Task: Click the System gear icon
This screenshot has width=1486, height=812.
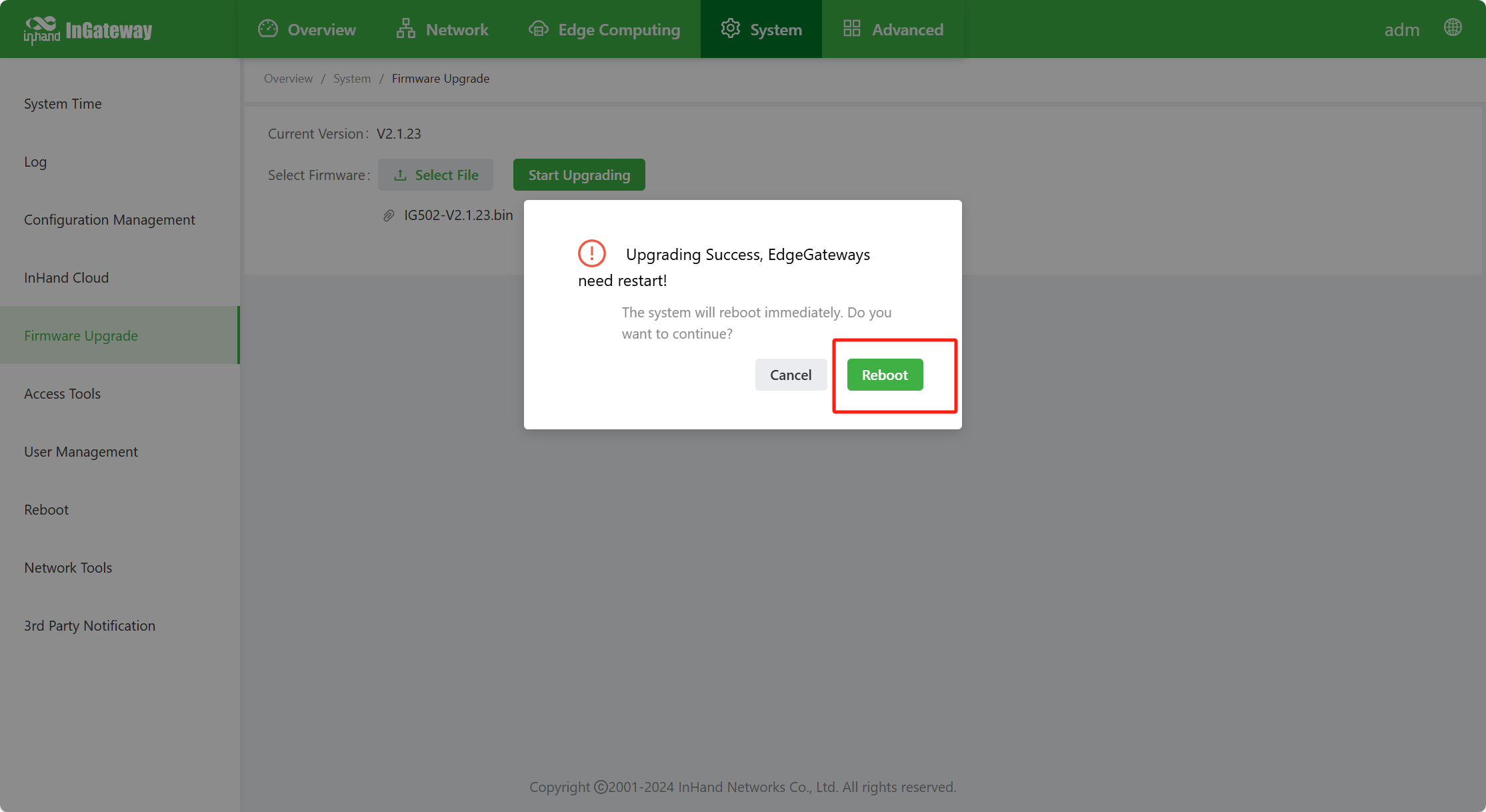Action: click(x=731, y=29)
